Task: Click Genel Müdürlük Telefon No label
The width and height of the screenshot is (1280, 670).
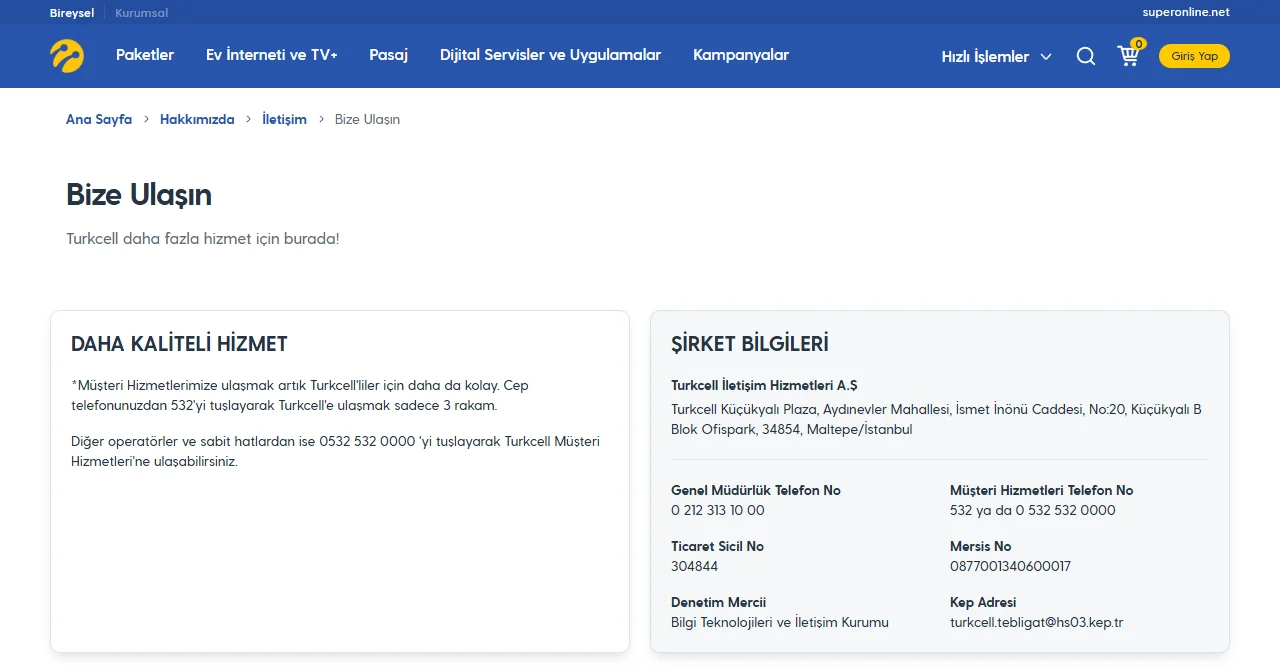Action: (x=756, y=490)
